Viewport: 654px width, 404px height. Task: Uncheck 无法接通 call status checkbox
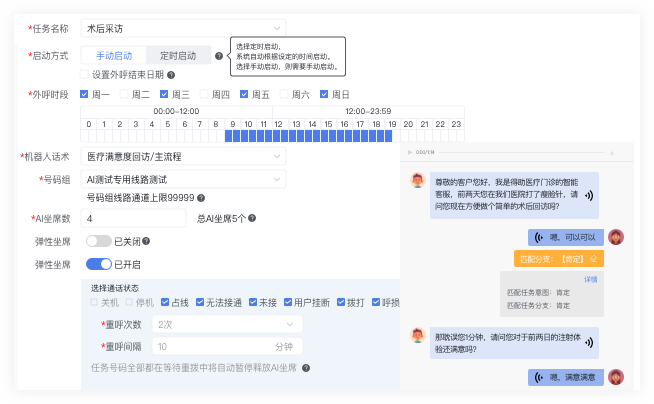tap(200, 302)
